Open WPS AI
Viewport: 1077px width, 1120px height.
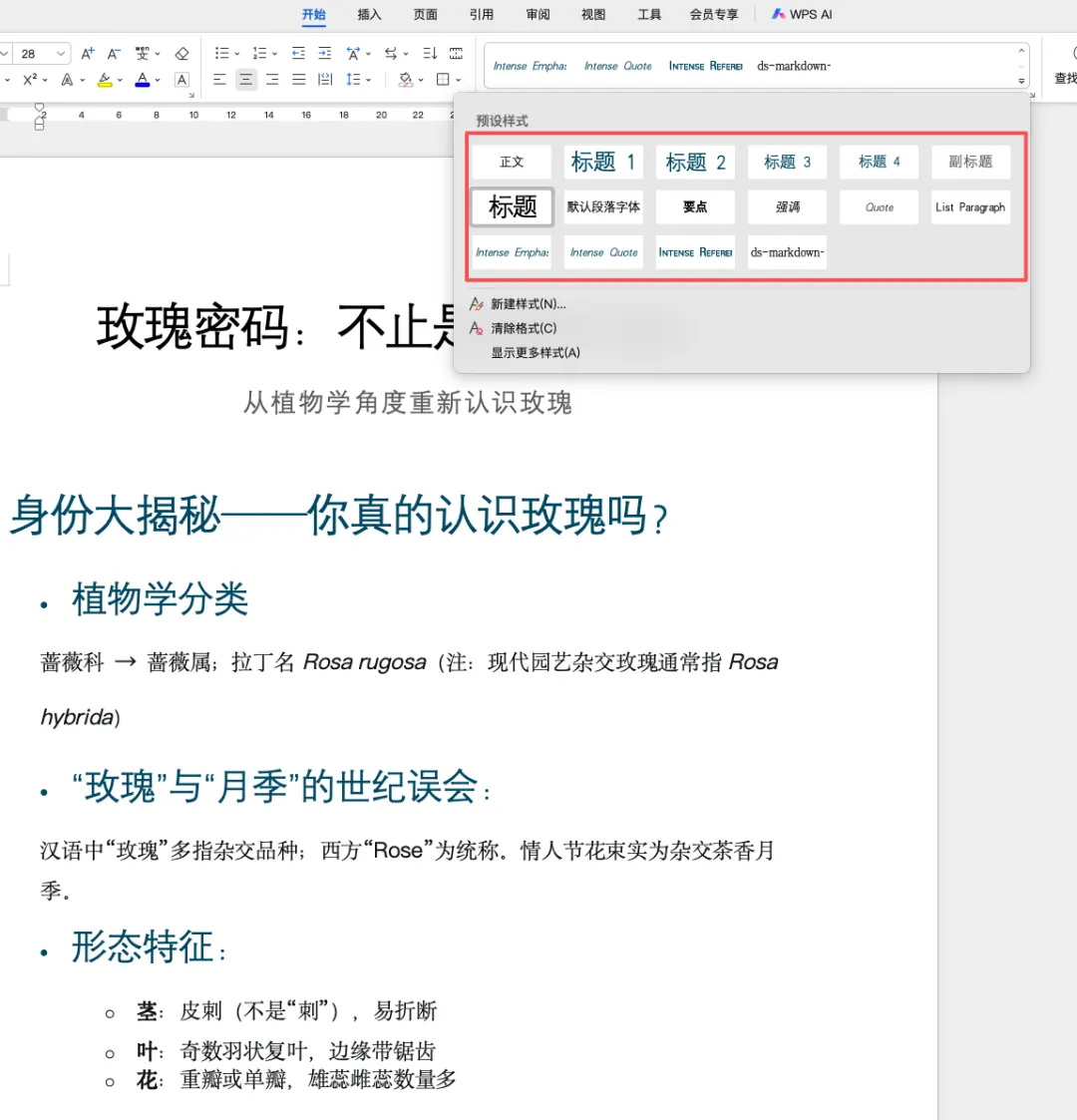(802, 14)
